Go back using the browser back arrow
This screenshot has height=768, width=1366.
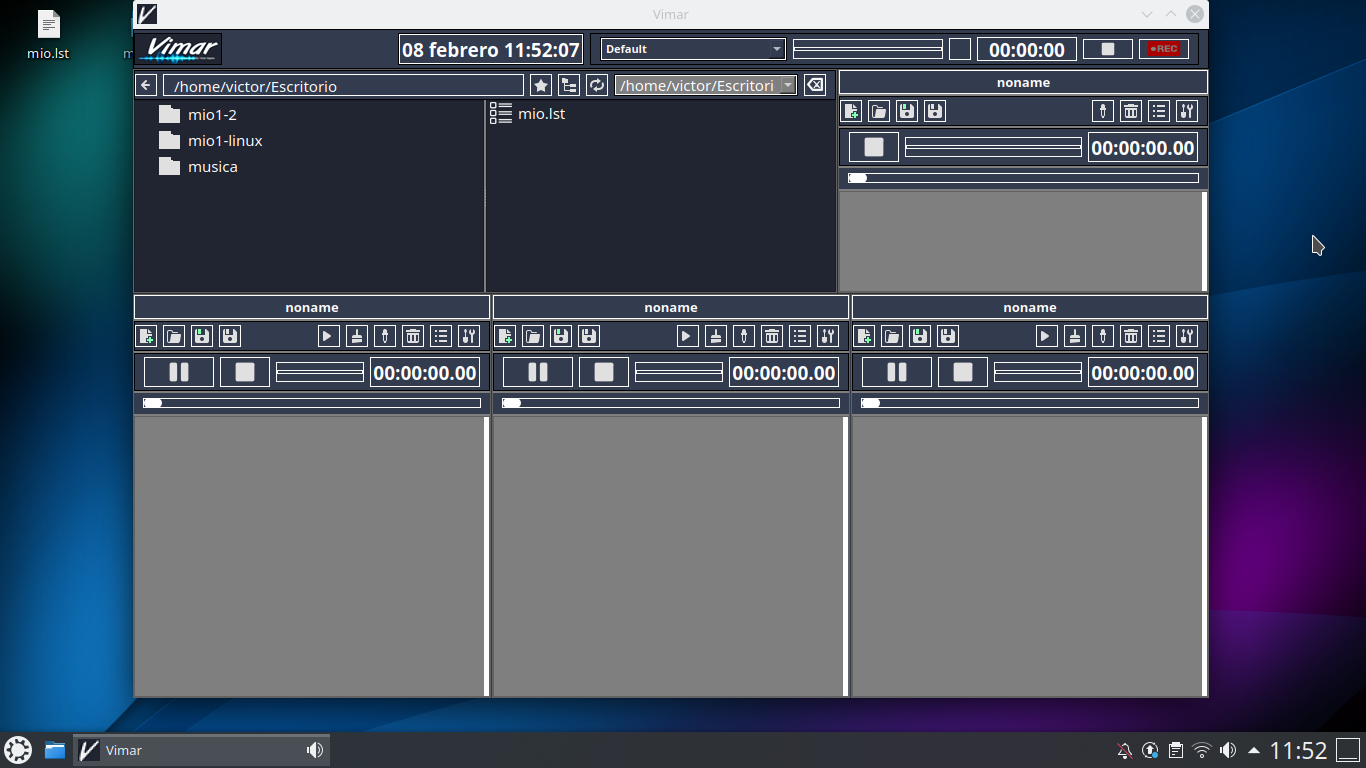tap(146, 86)
